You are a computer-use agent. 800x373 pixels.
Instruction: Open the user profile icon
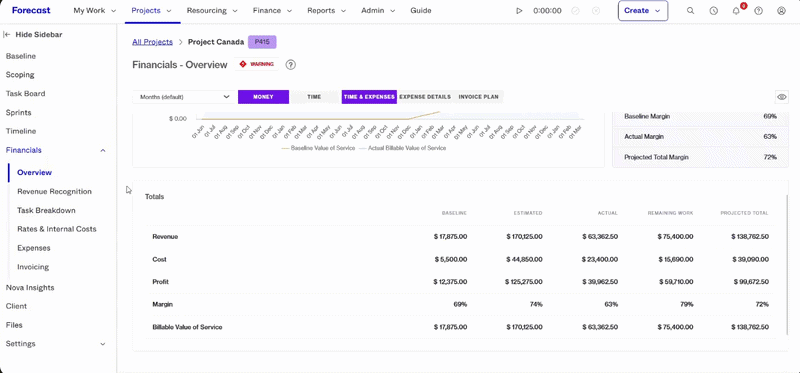click(781, 11)
